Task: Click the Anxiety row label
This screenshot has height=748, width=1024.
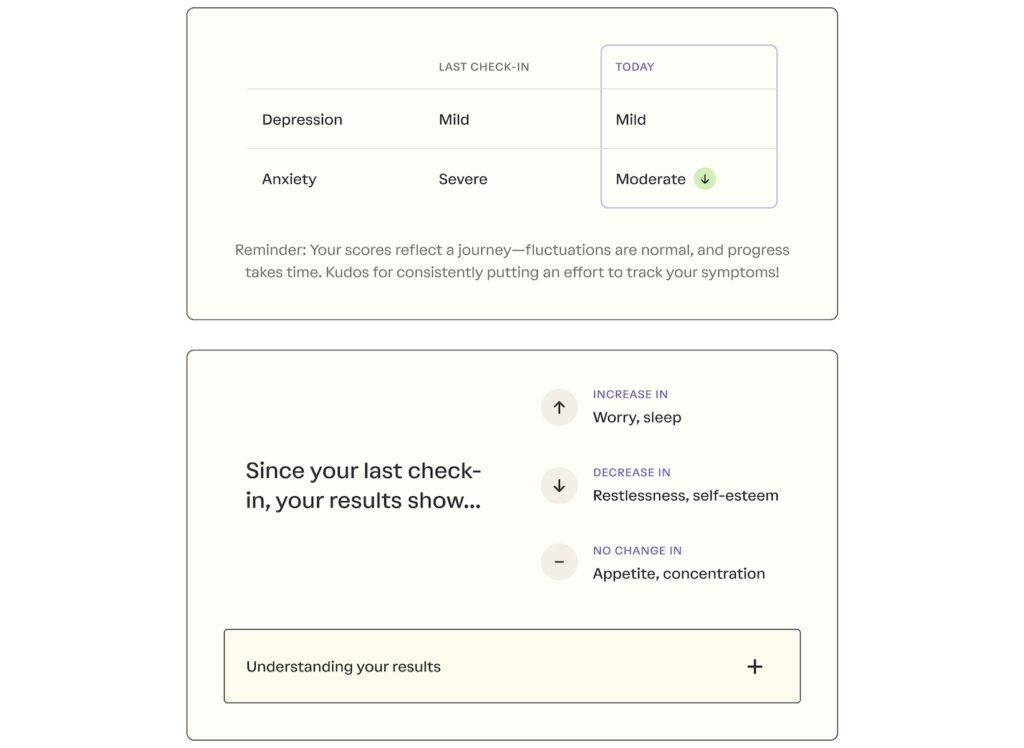Action: pos(289,180)
